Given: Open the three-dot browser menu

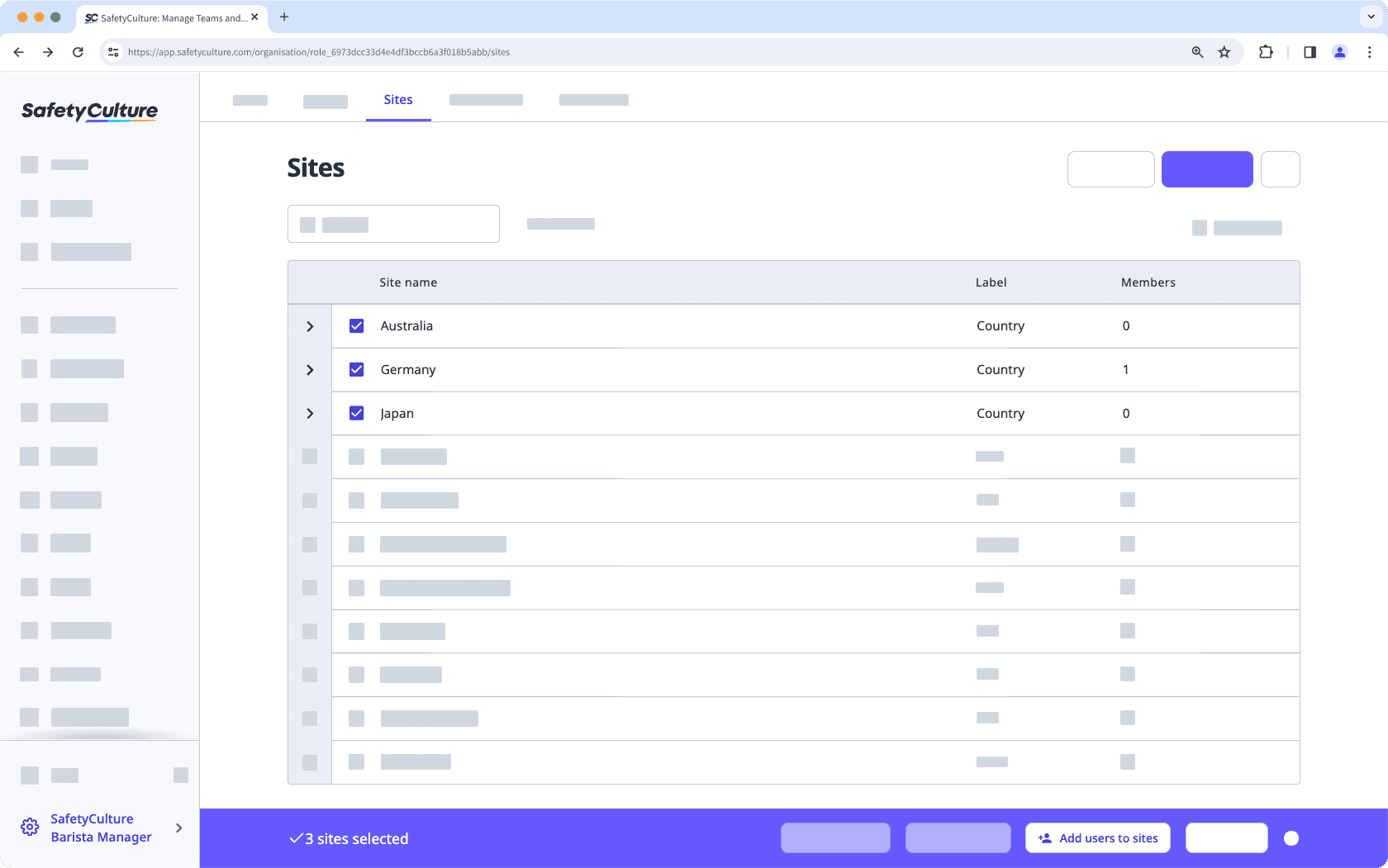Looking at the screenshot, I should pyautogui.click(x=1369, y=51).
